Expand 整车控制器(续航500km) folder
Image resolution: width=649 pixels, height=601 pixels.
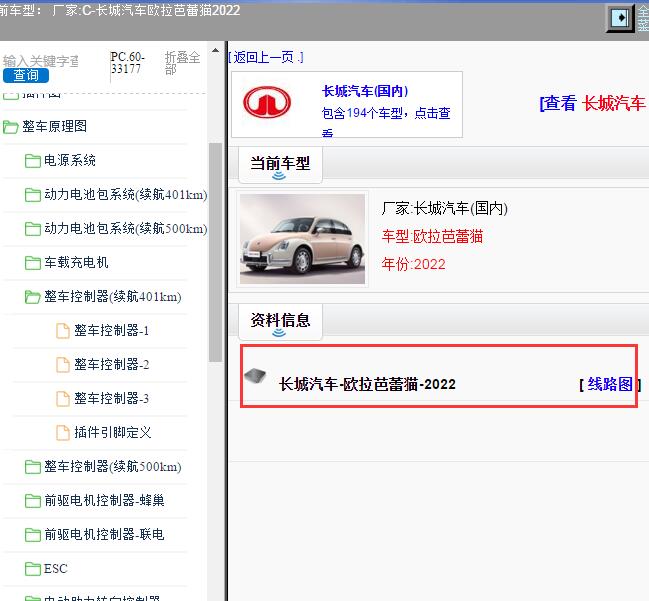[113, 467]
